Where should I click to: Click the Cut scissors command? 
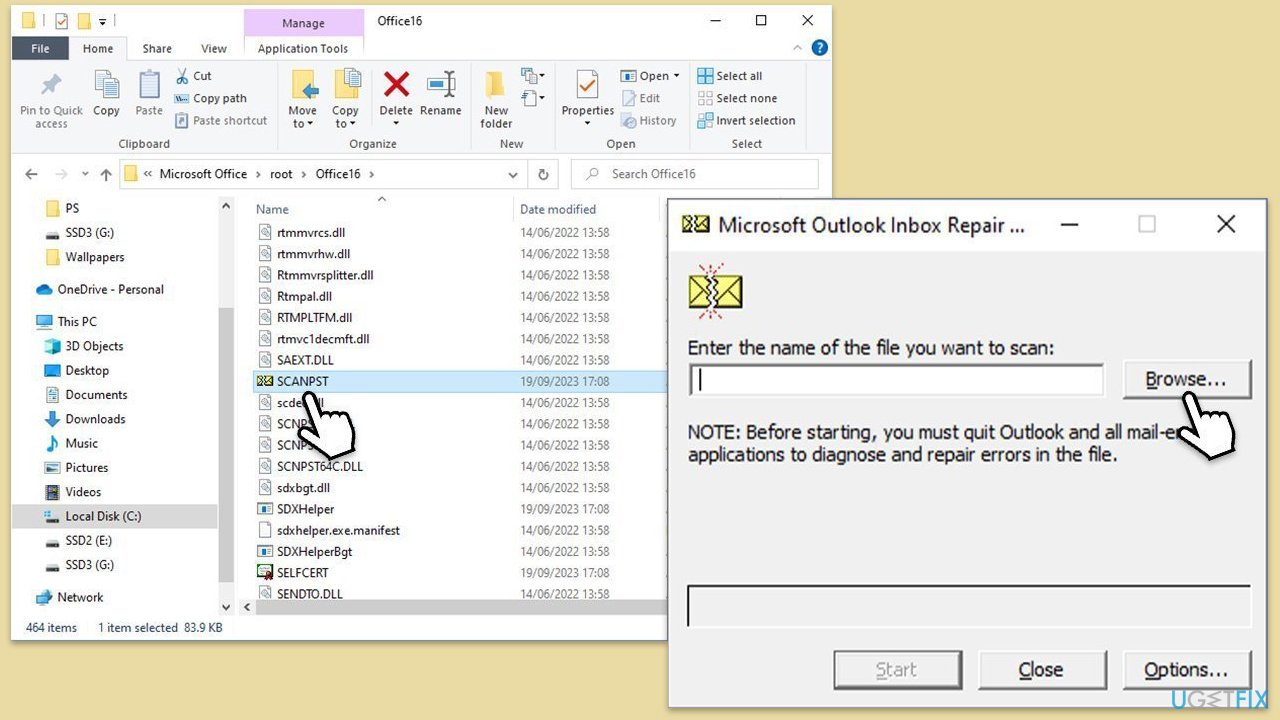(193, 76)
